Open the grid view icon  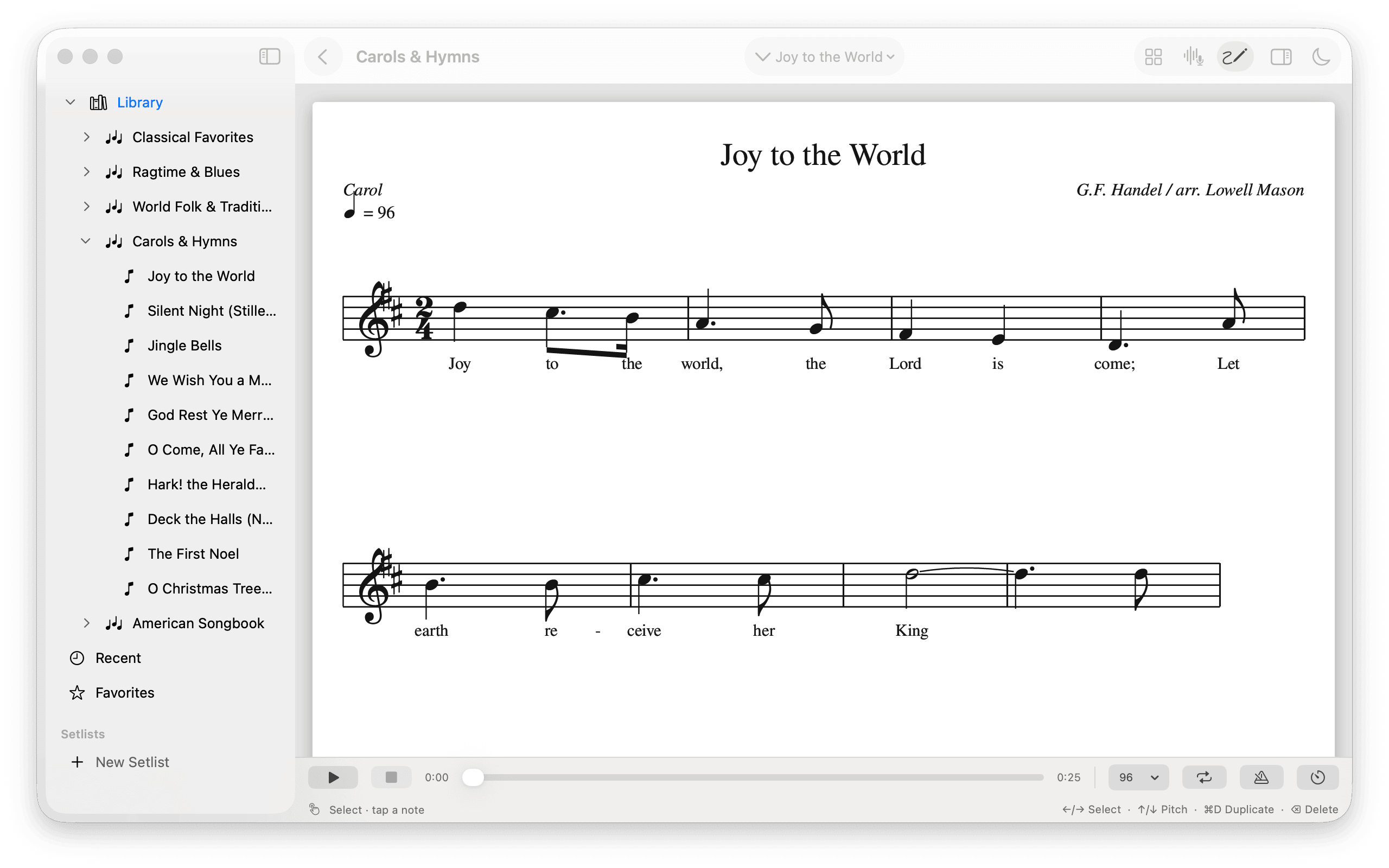1153,57
